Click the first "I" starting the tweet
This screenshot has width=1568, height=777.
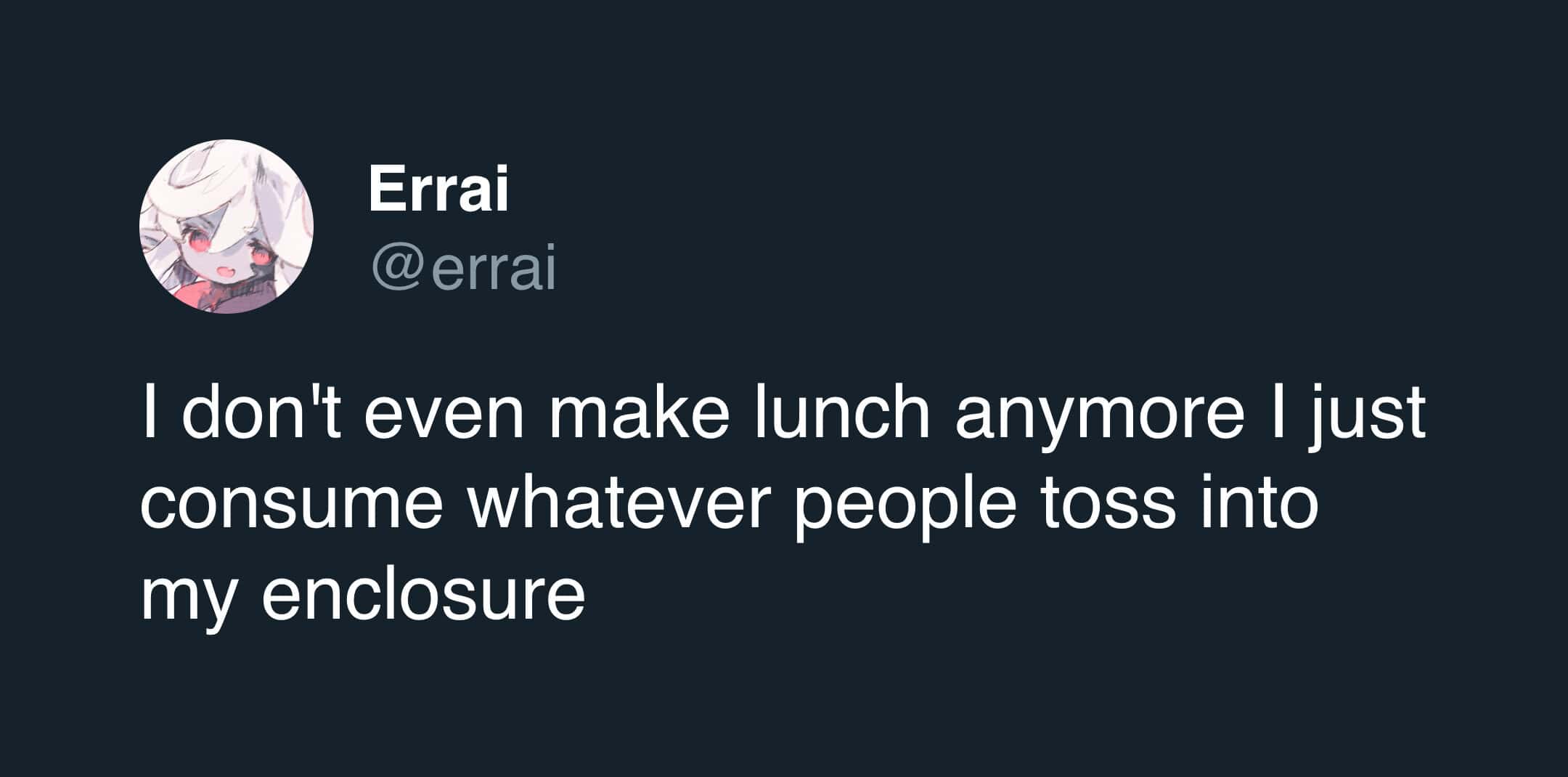point(148,415)
